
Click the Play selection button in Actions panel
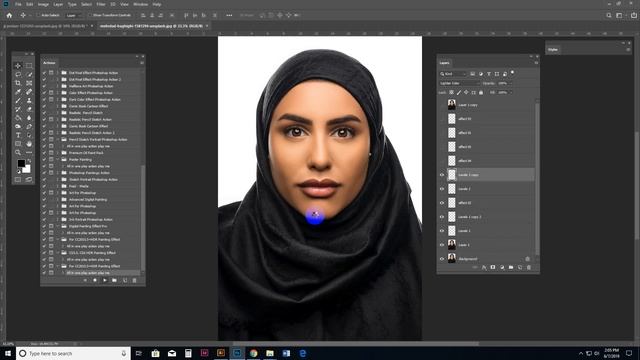104,280
